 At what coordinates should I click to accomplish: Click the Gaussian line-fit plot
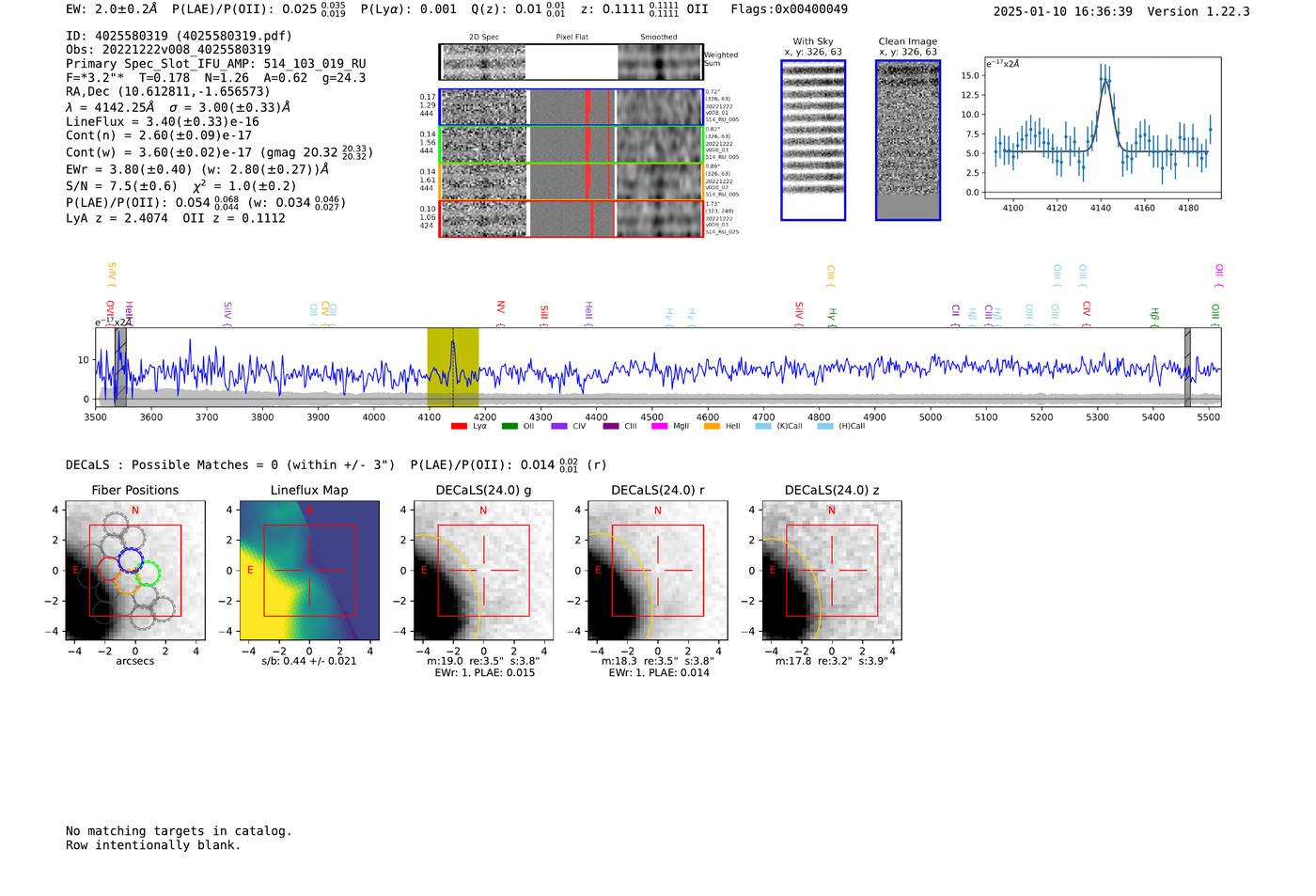pos(1102,128)
